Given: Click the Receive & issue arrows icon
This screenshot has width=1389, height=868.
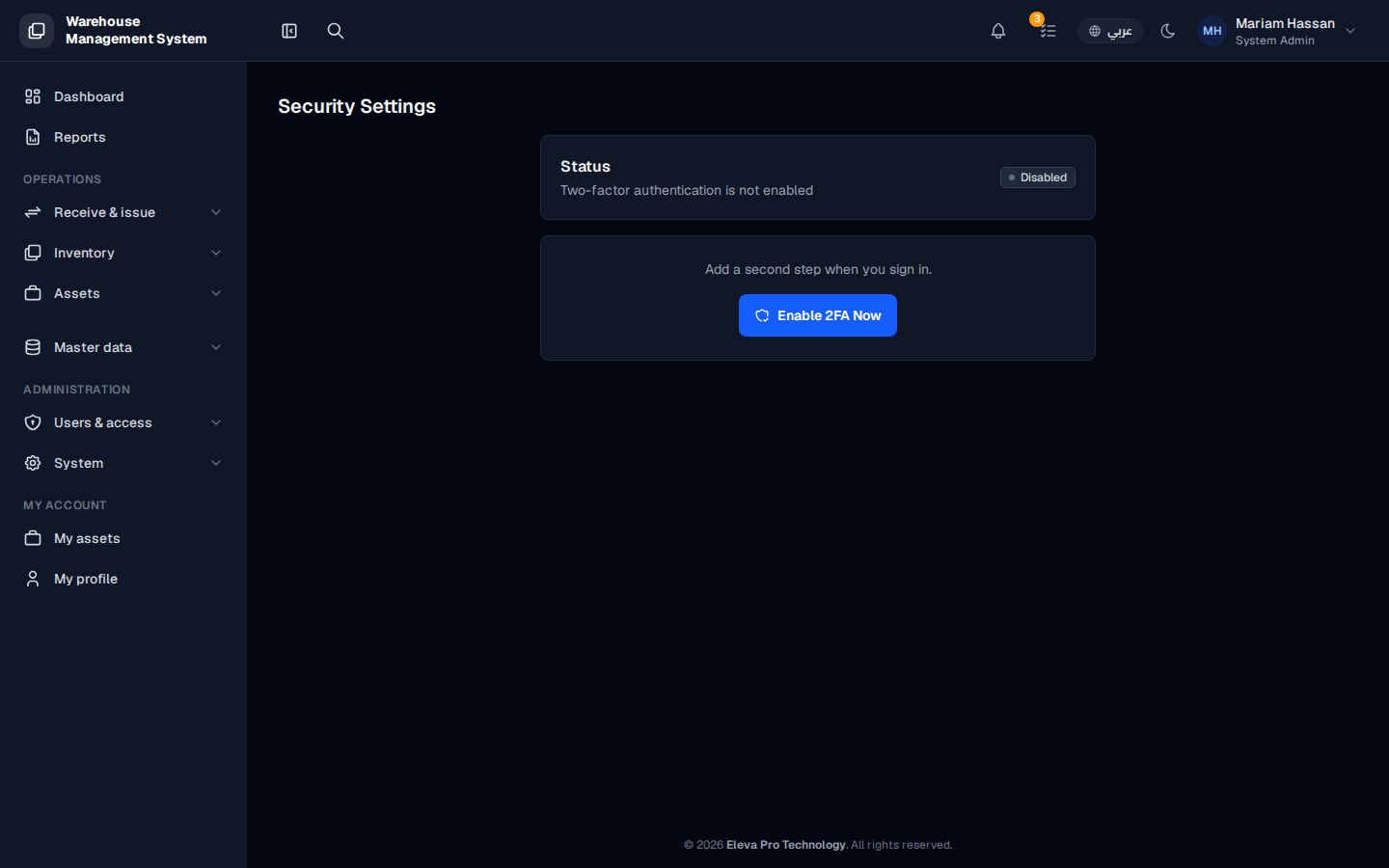Looking at the screenshot, I should (33, 212).
